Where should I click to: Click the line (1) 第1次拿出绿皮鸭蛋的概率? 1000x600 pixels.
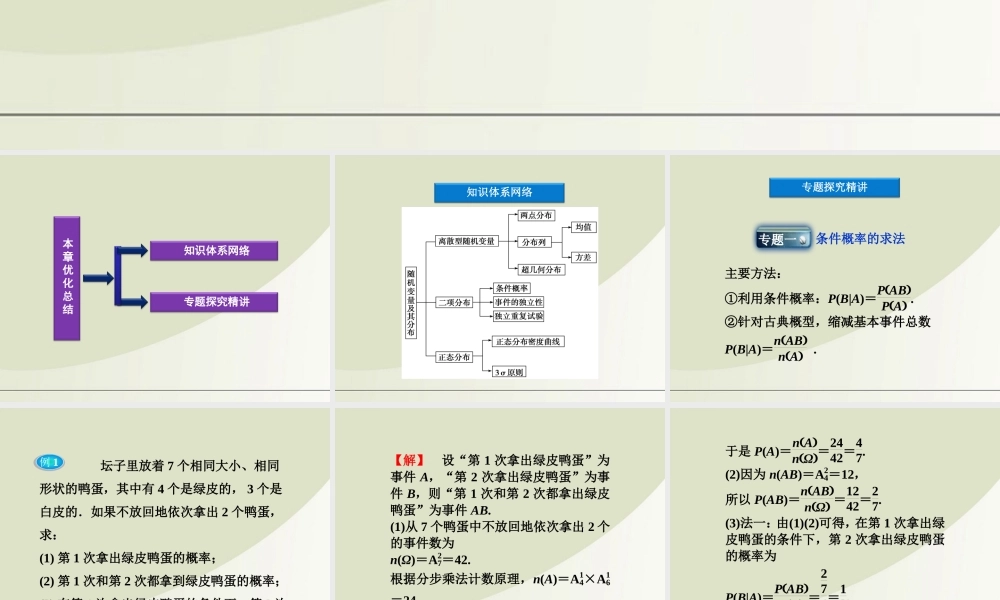[128, 558]
